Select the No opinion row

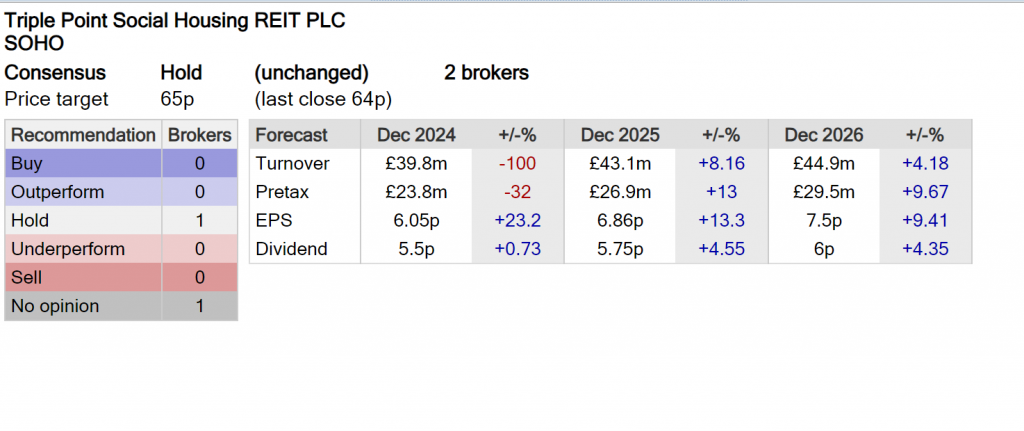pos(121,306)
